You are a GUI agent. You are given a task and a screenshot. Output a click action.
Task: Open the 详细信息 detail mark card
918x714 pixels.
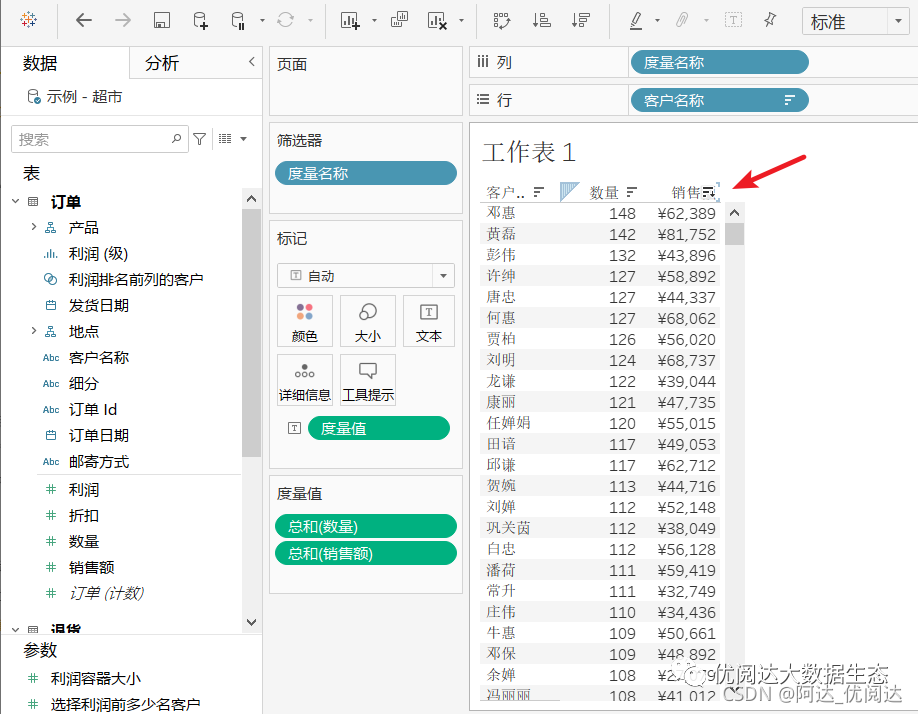[304, 380]
